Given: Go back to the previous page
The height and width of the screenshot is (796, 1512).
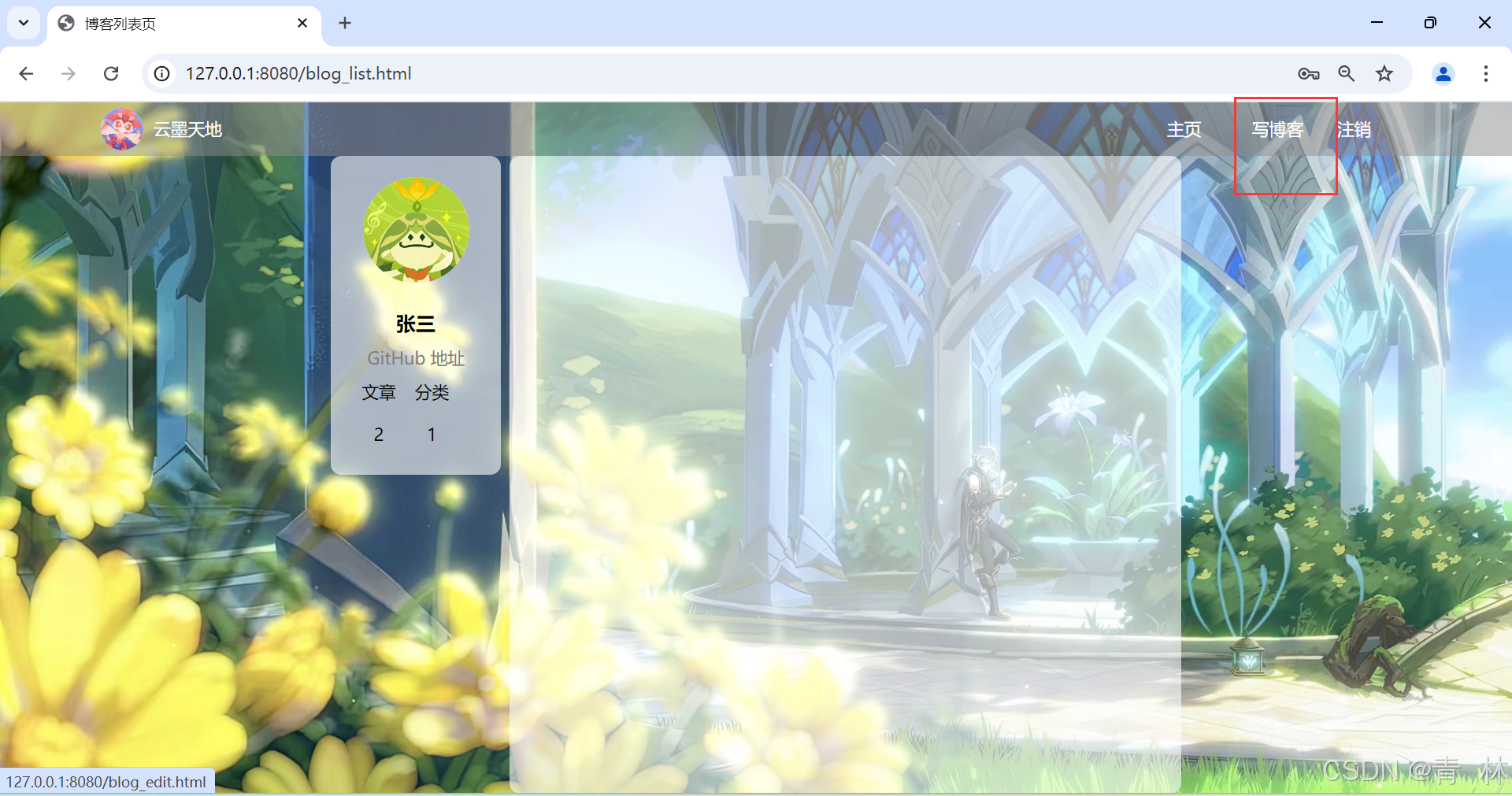Looking at the screenshot, I should point(26,73).
